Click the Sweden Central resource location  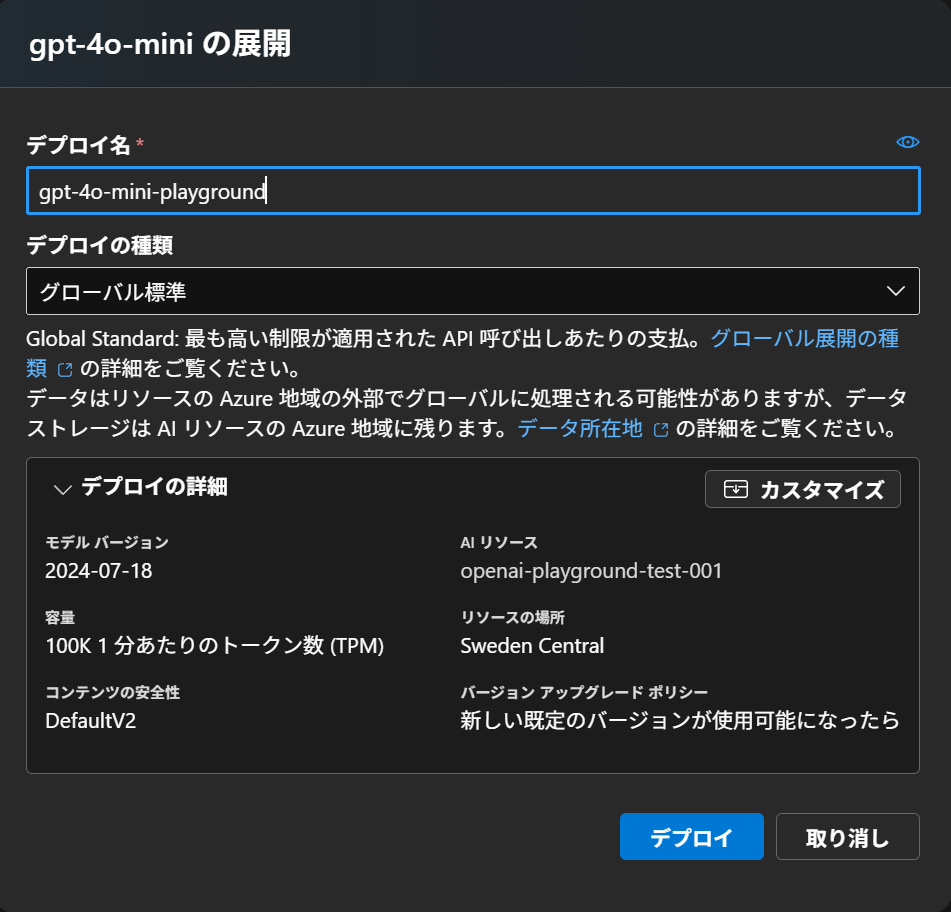pos(532,645)
